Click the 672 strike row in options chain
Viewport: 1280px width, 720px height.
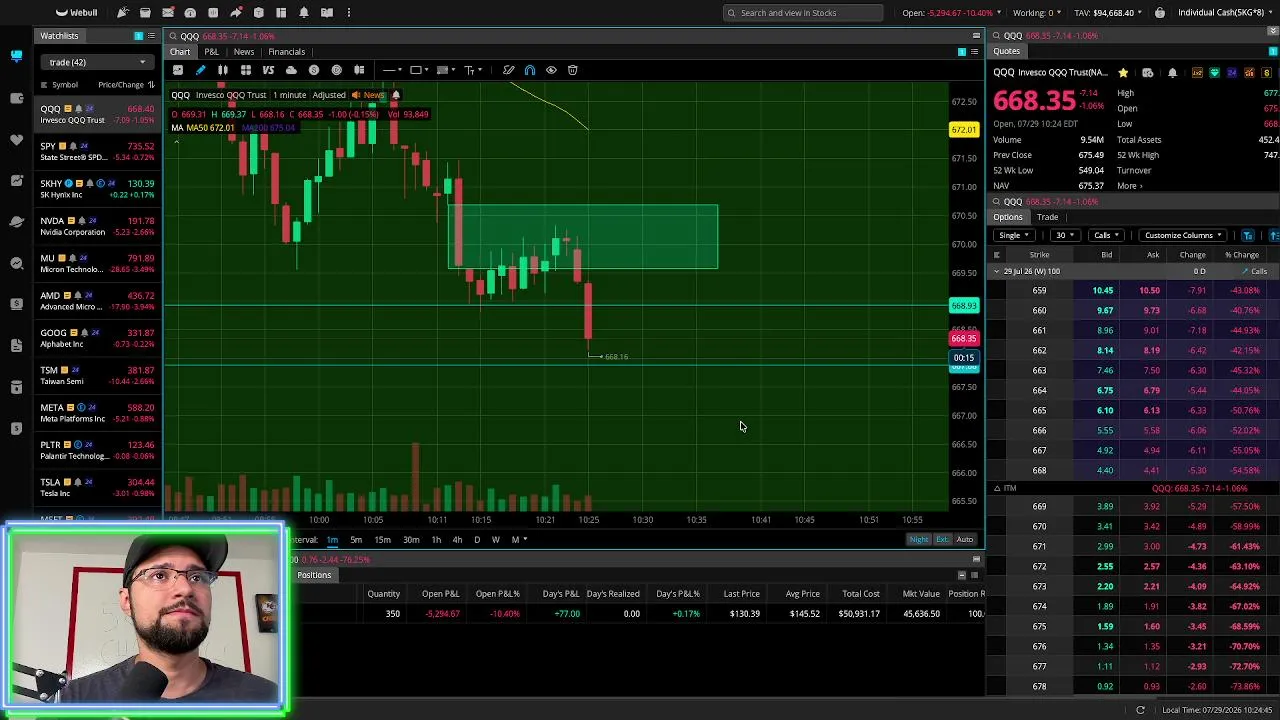pyautogui.click(x=1132, y=566)
